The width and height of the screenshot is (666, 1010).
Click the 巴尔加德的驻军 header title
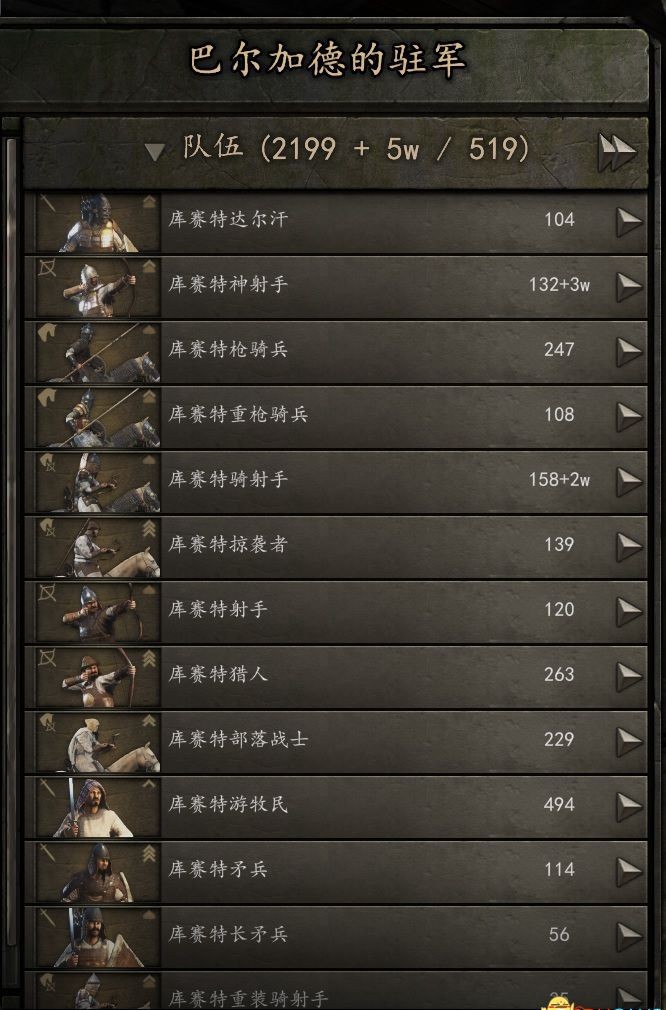click(327, 61)
